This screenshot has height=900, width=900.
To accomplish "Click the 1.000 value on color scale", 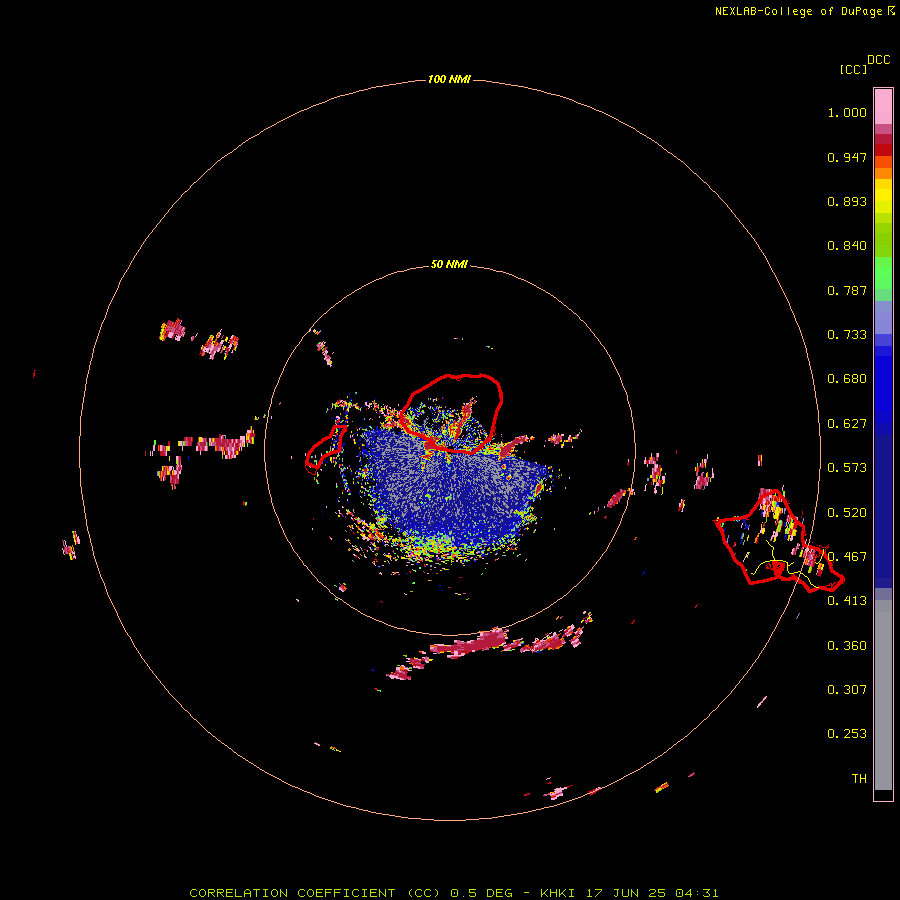I will click(847, 112).
